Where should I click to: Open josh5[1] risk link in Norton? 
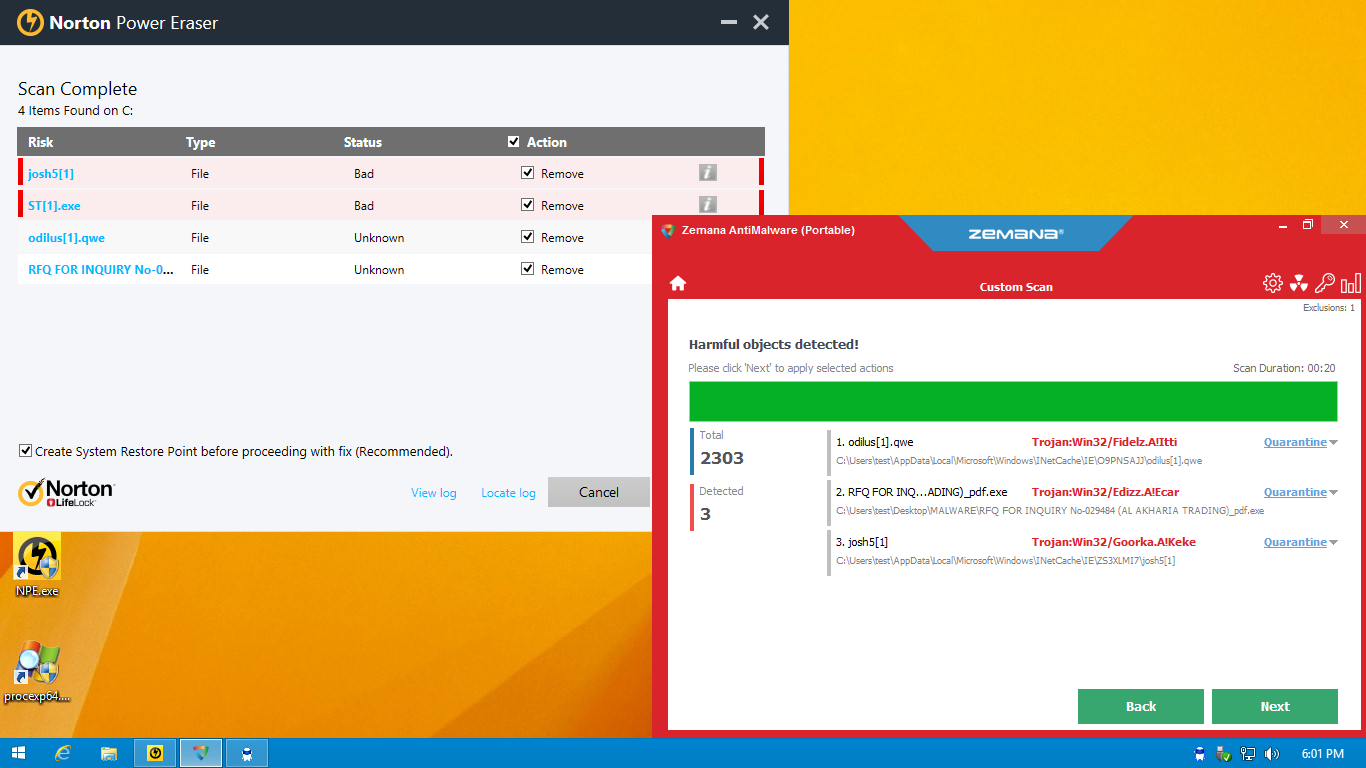point(51,173)
